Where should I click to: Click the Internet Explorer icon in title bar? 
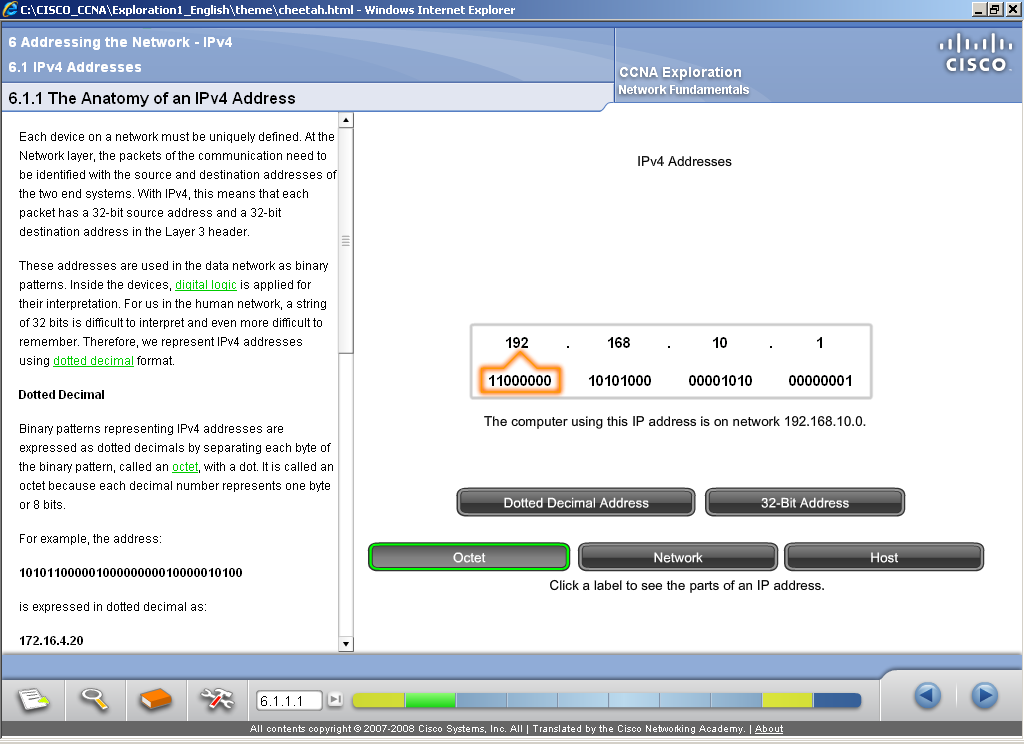10,9
